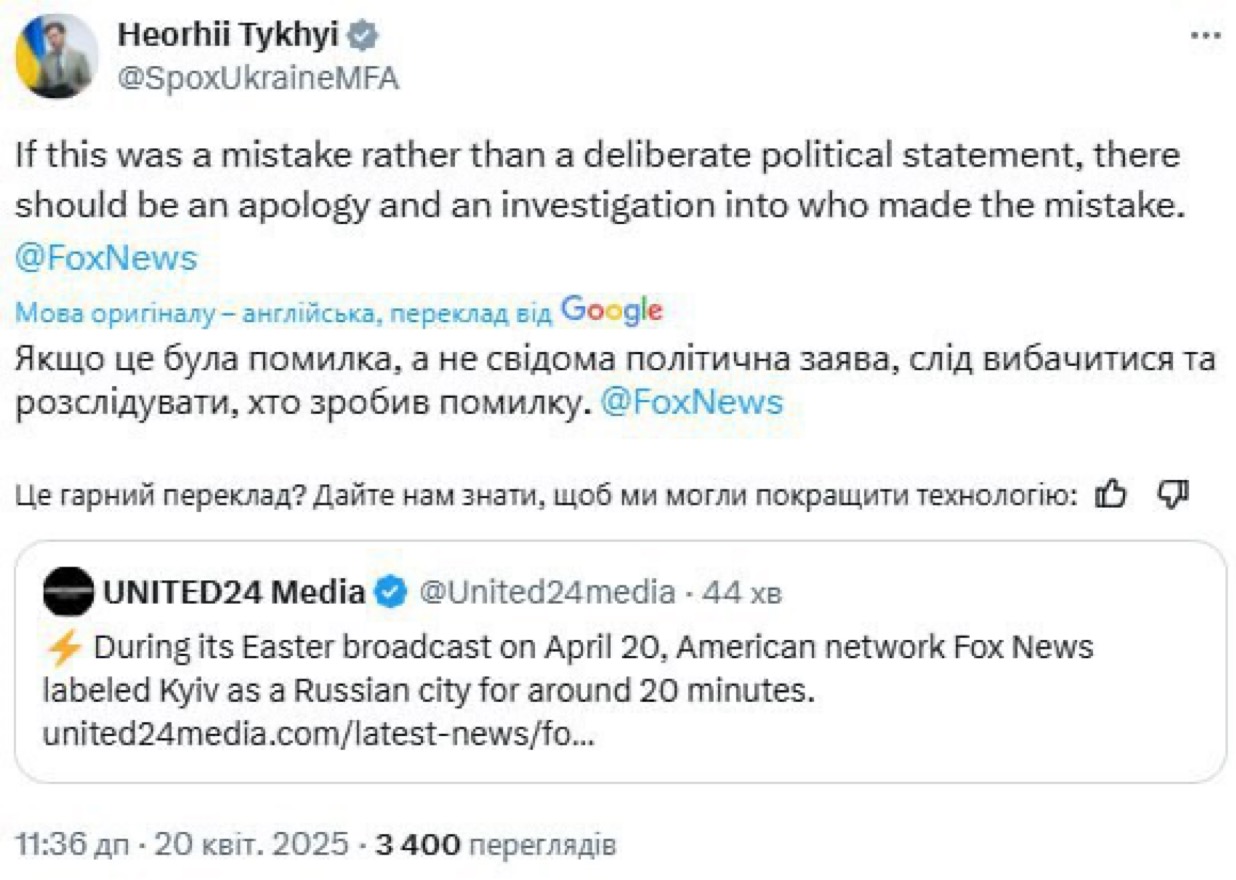This screenshot has height=880, width=1236.
Task: Open the UNITED24 Media account name
Action: (x=234, y=593)
